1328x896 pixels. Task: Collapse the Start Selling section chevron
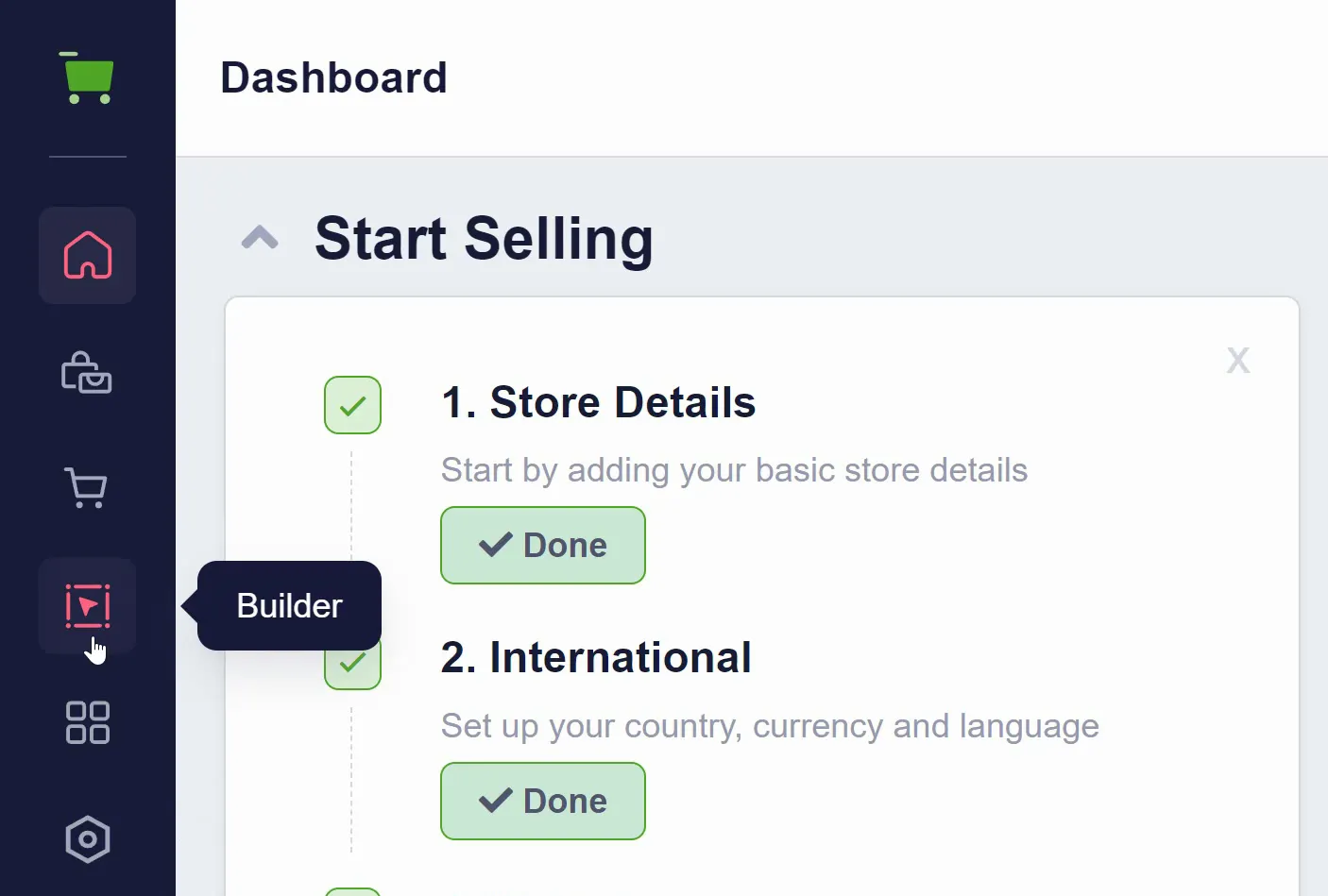(260, 237)
